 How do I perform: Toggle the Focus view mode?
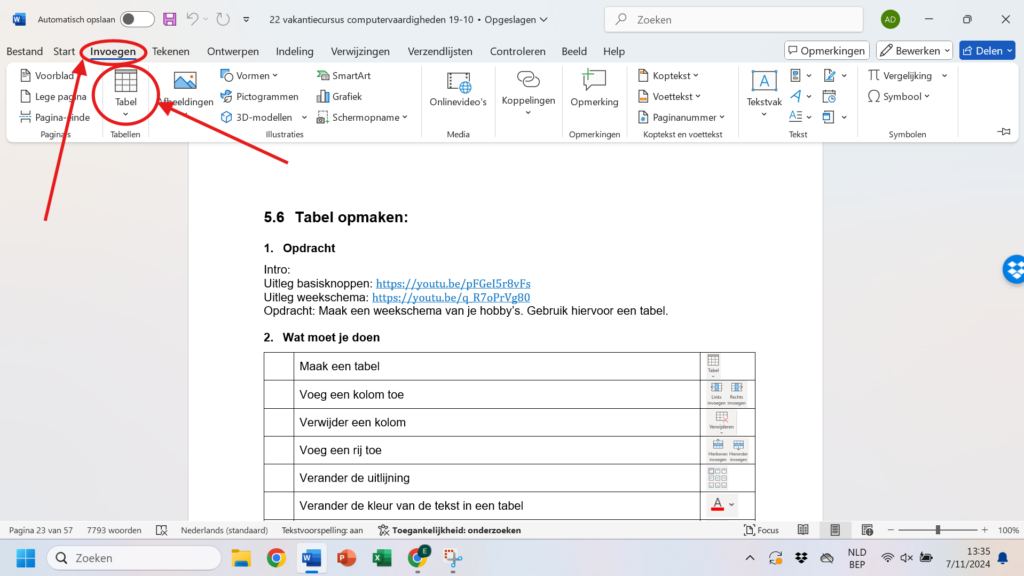point(760,530)
